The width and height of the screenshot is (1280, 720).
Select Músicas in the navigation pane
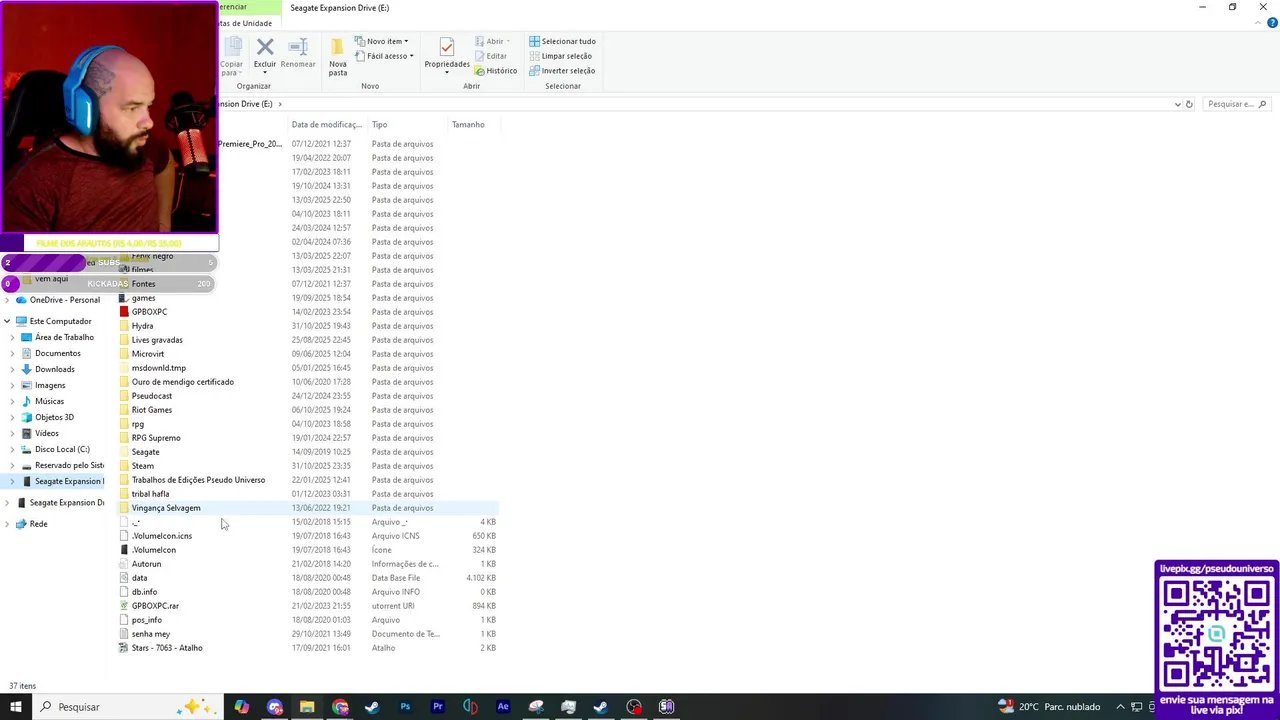tap(49, 401)
